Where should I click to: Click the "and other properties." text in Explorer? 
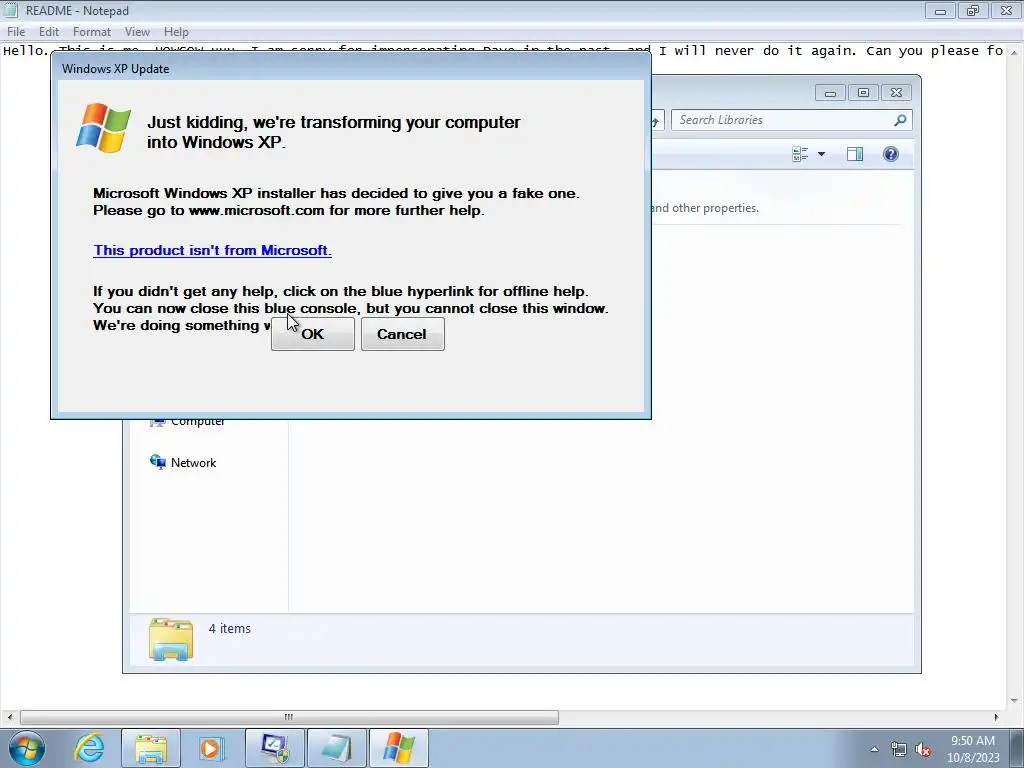click(705, 208)
